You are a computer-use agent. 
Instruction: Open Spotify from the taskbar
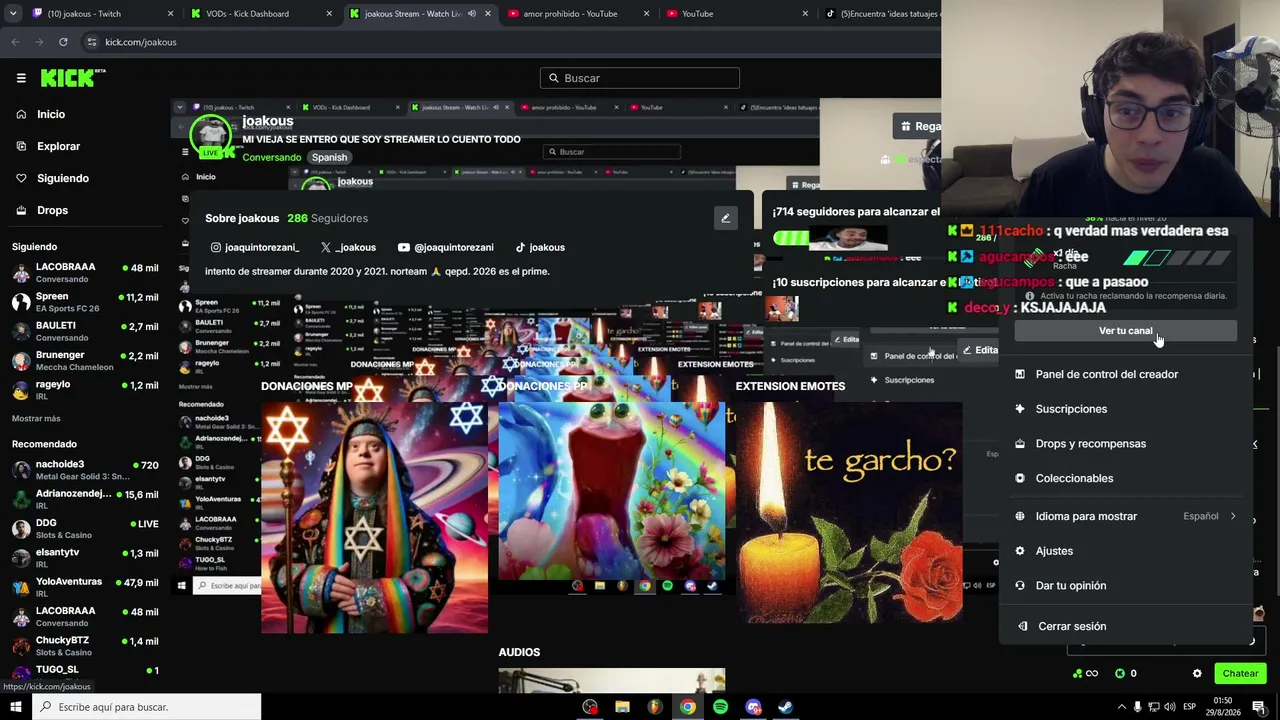tap(720, 707)
